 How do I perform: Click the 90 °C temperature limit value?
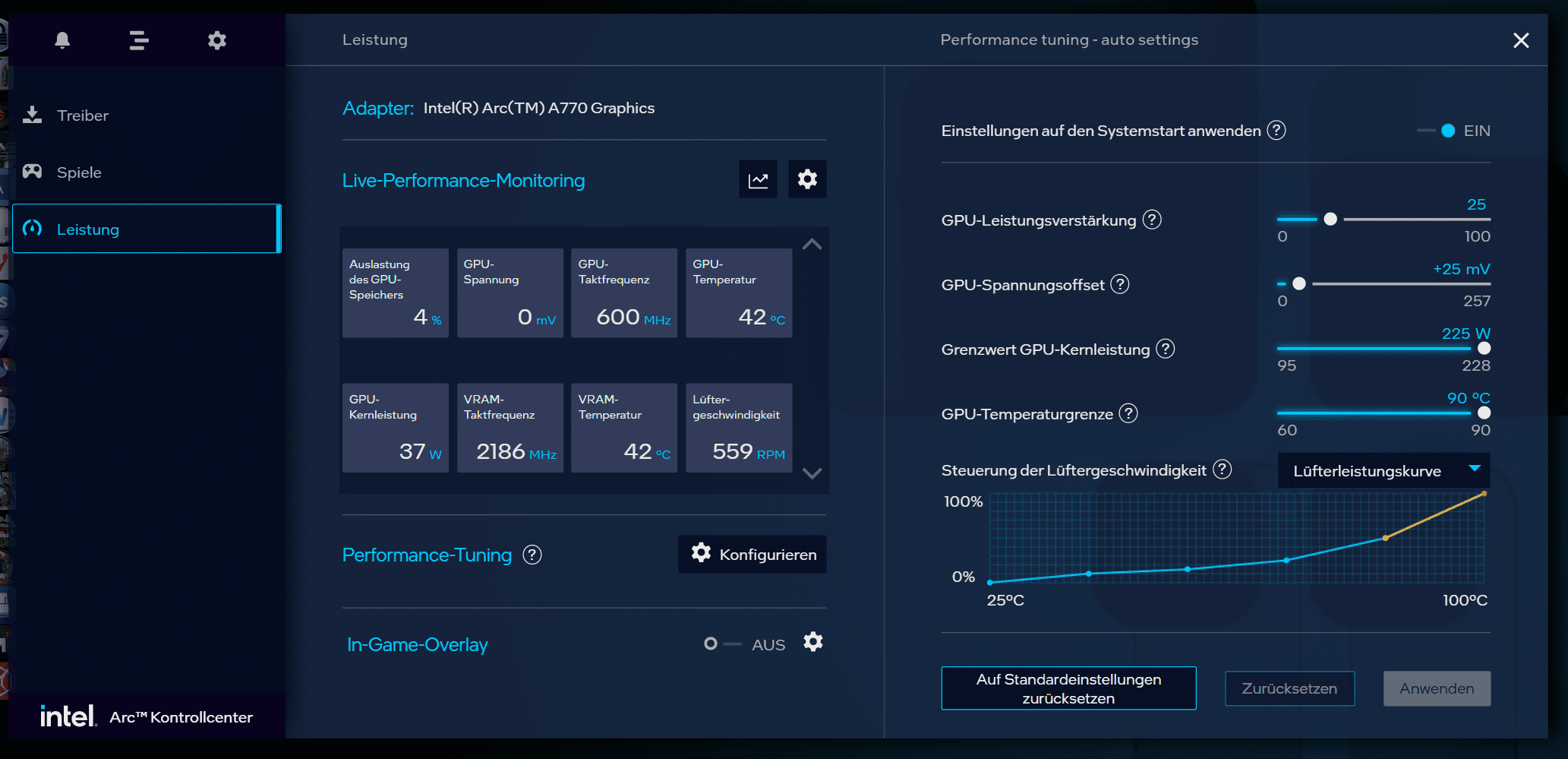click(x=1468, y=398)
